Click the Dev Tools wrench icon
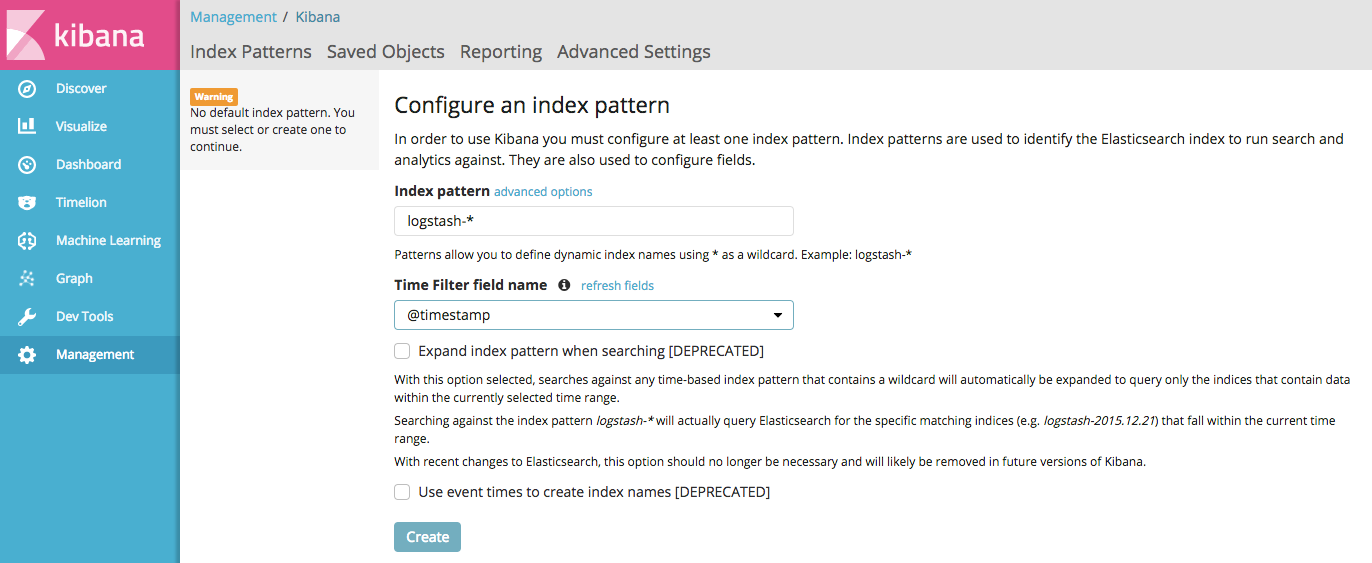 pyautogui.click(x=27, y=317)
